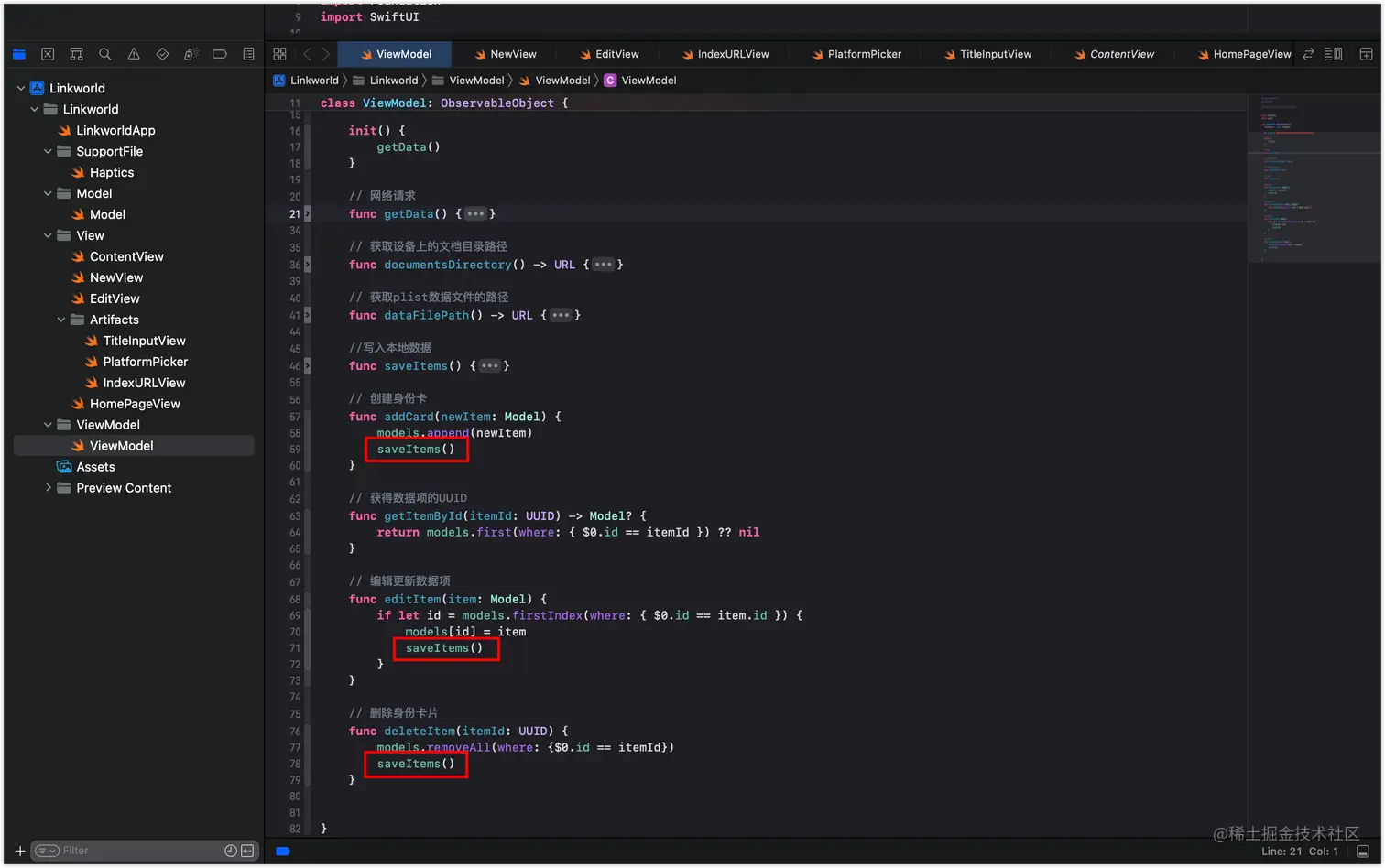Open the Issue navigator warning icon
This screenshot has height=868, width=1385.
(134, 54)
